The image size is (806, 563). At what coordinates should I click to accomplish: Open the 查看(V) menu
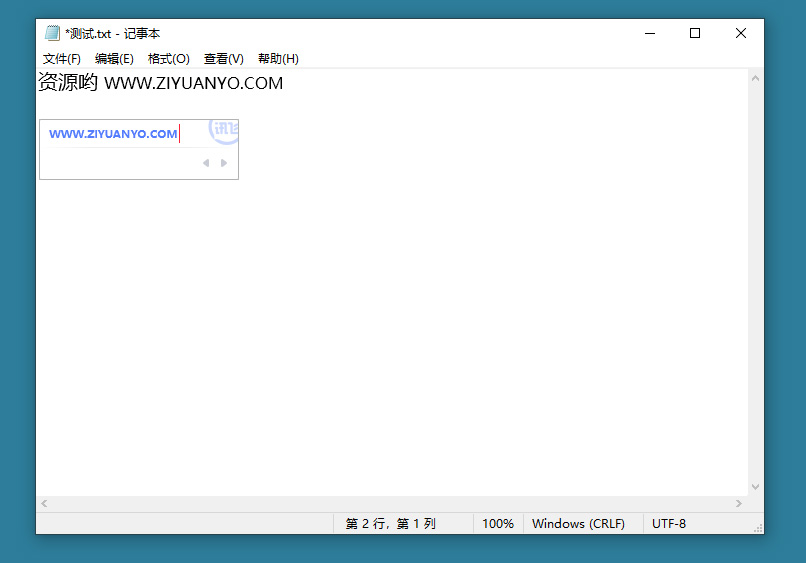tap(224, 59)
